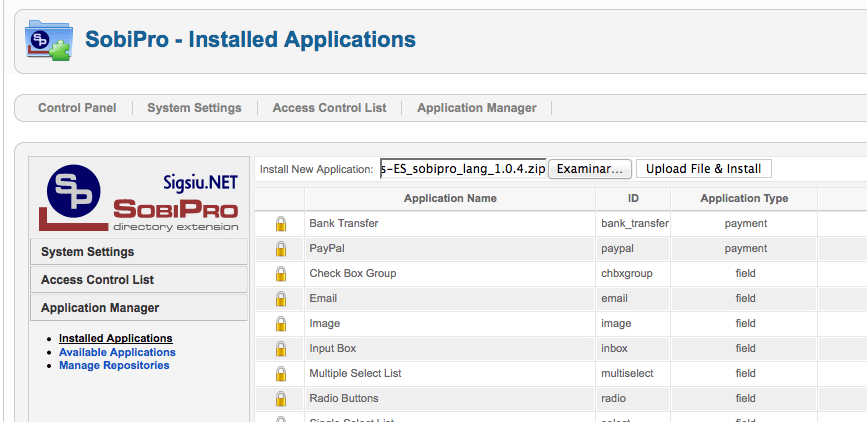Click the file path field with sobipro_lang zip
This screenshot has height=422, width=867.
463,169
